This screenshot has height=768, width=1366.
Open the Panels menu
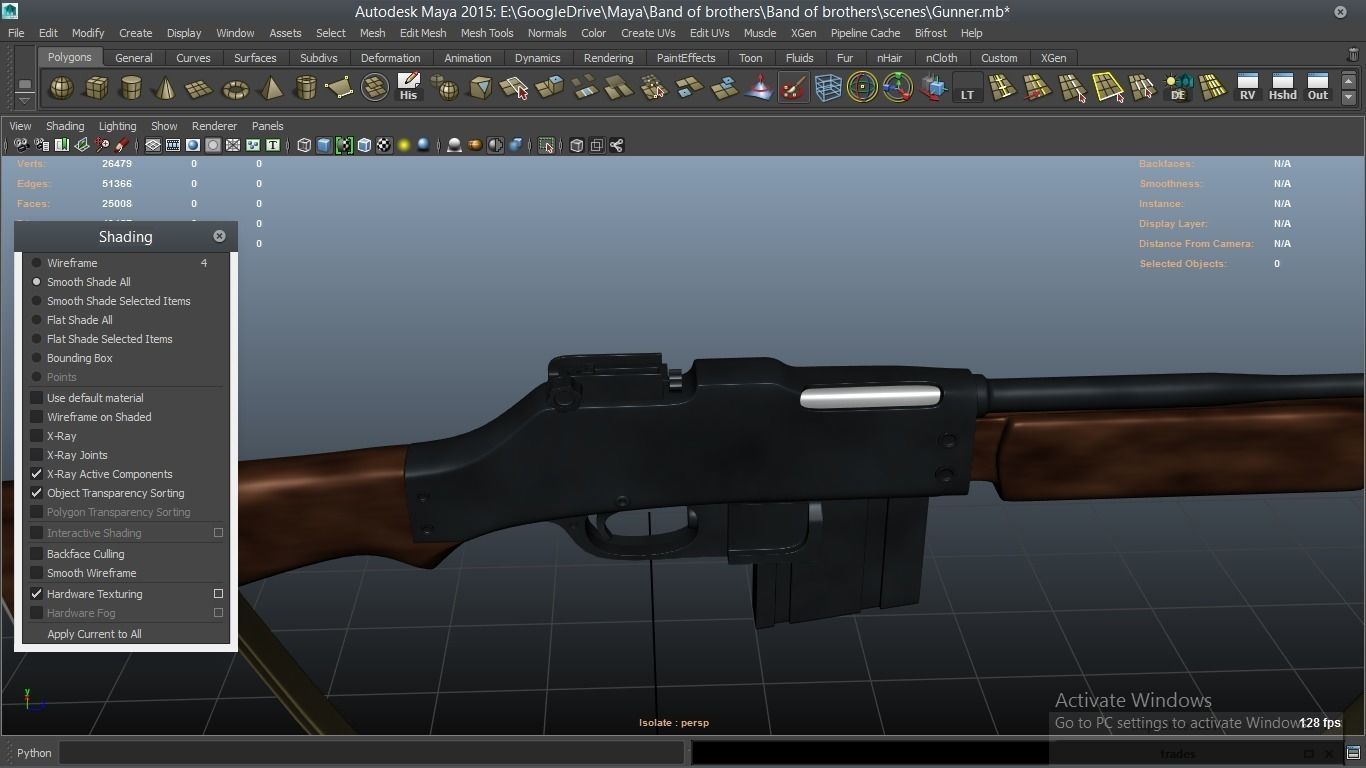click(x=267, y=126)
